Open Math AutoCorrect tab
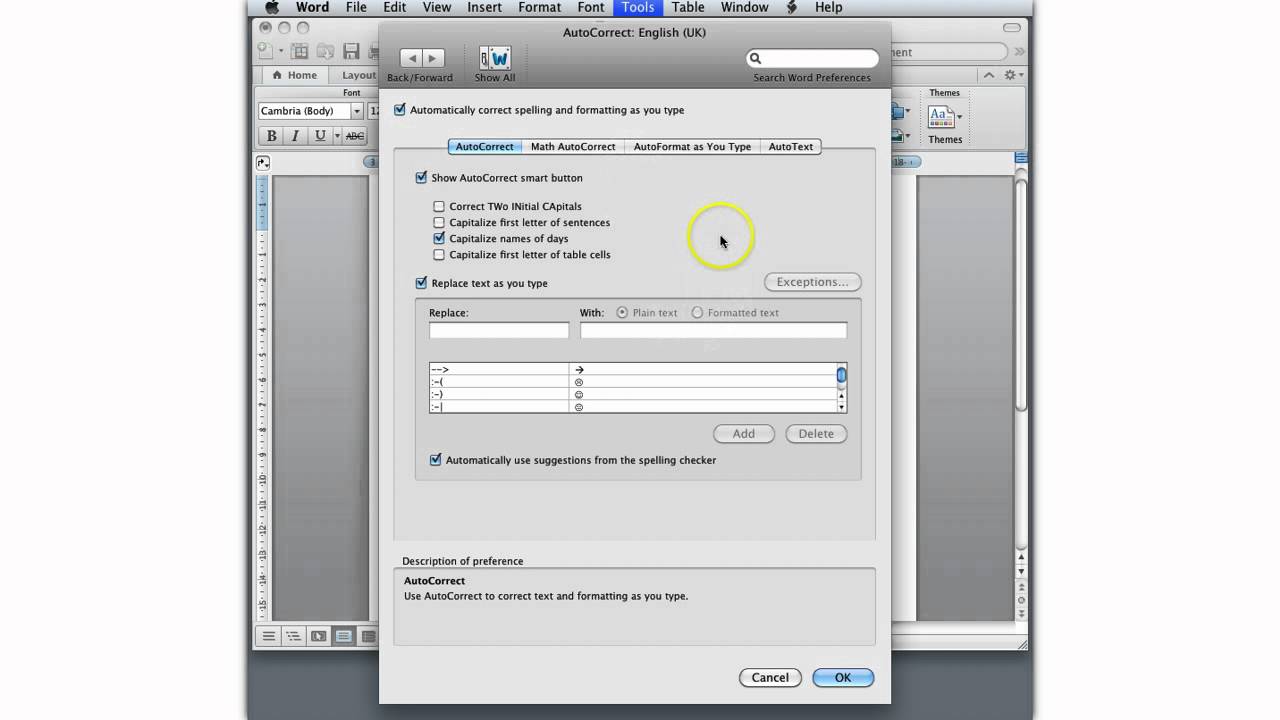The width and height of the screenshot is (1280, 720). (x=573, y=146)
